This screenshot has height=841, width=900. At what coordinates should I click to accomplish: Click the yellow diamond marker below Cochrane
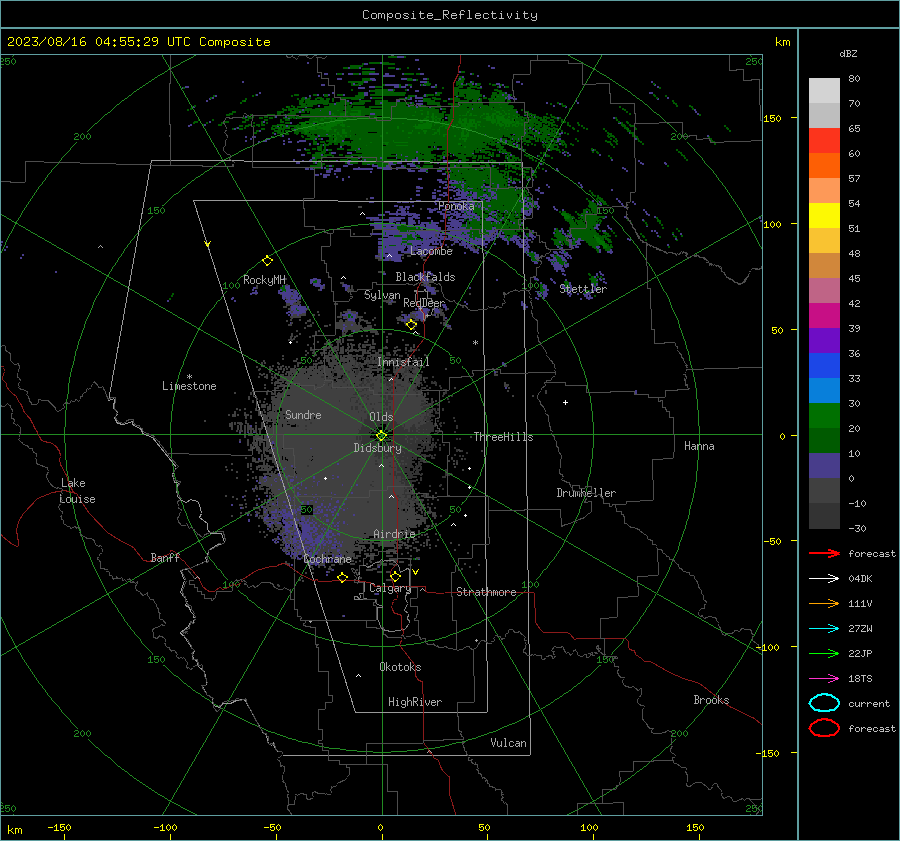point(343,577)
